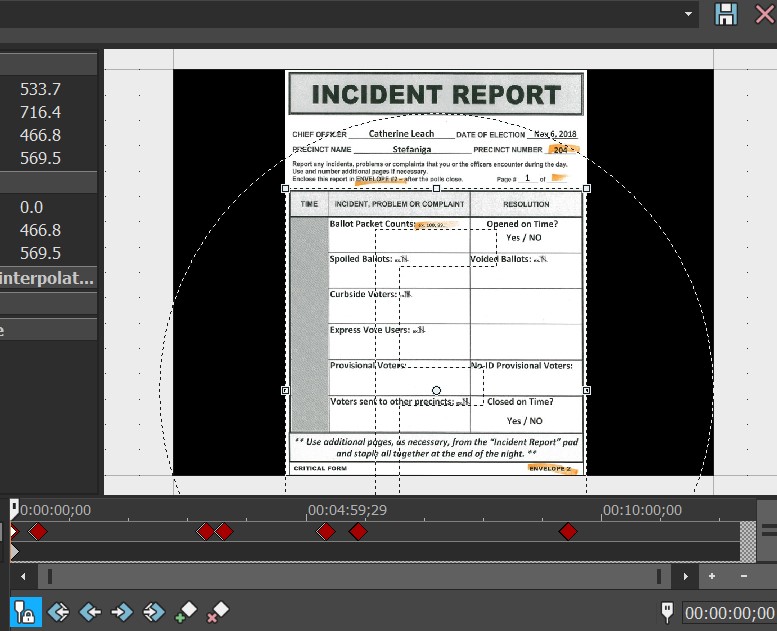Click the horizontal timeline scrollbar thumb
Viewport: 777px width, 631px height.
(354, 576)
